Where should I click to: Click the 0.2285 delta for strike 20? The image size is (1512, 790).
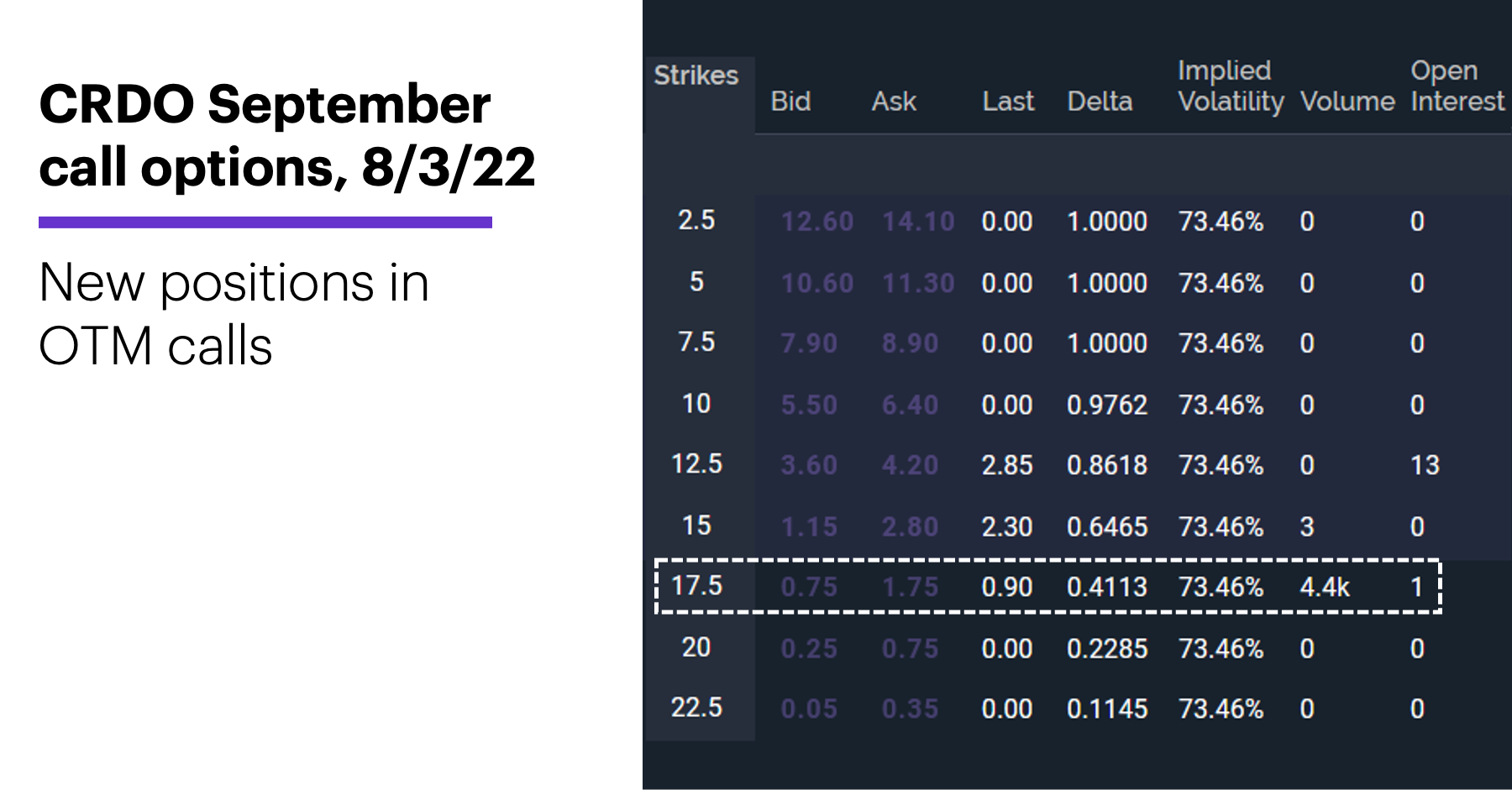coord(1107,648)
